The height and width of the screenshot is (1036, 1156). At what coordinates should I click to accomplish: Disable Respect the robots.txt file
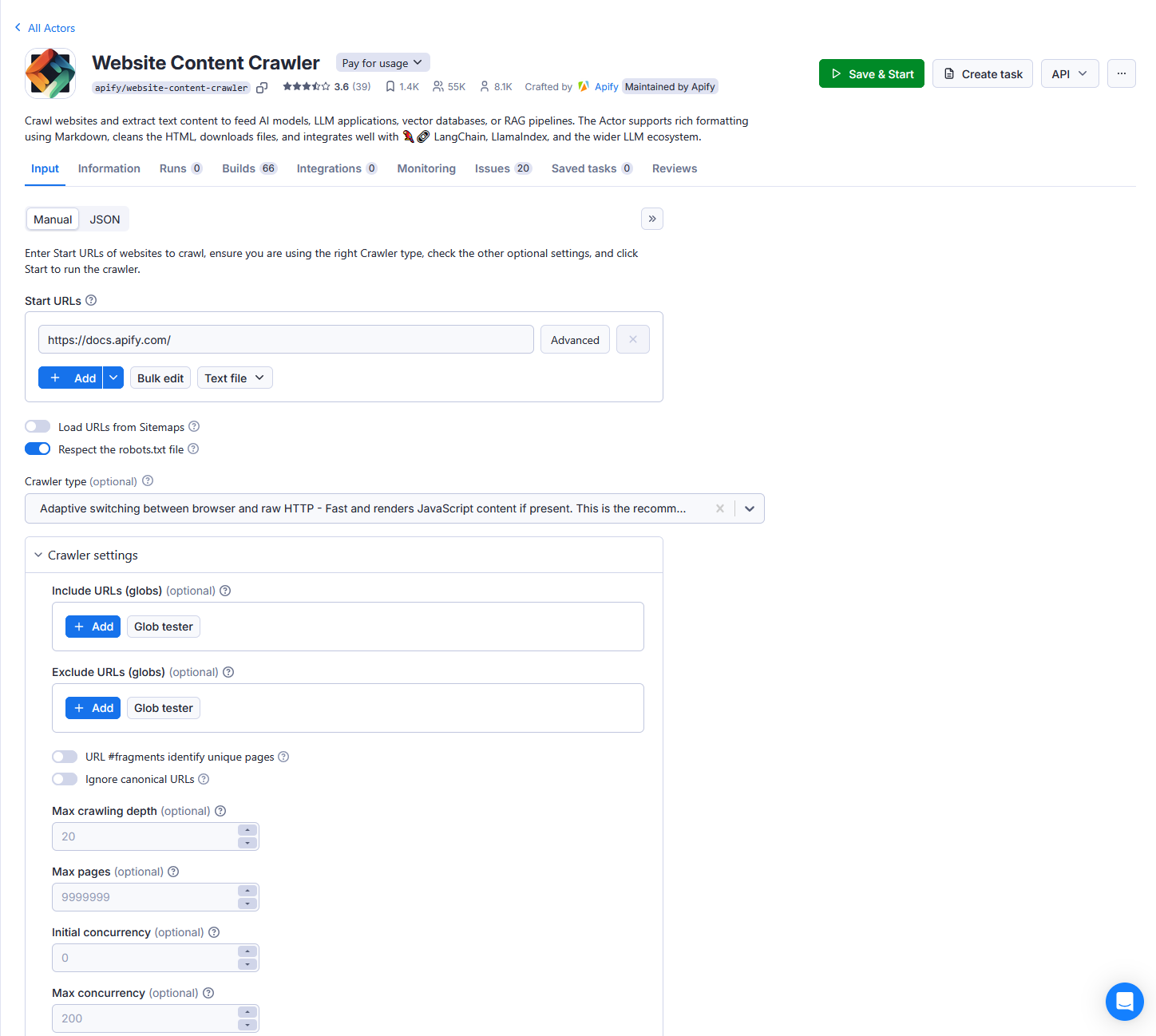(x=37, y=449)
